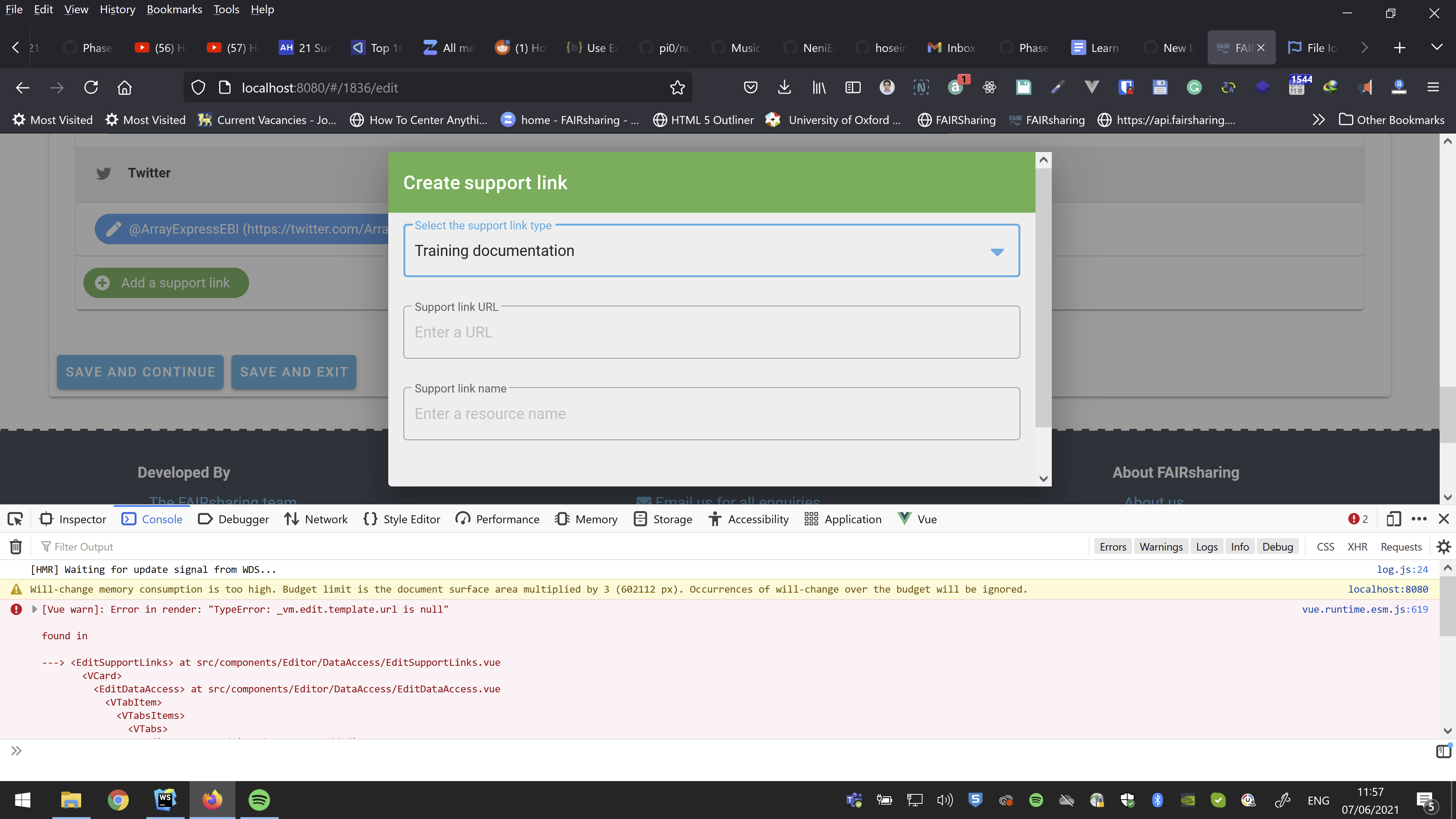1456x819 pixels.
Task: Save current page to Pocket
Action: coord(750,87)
